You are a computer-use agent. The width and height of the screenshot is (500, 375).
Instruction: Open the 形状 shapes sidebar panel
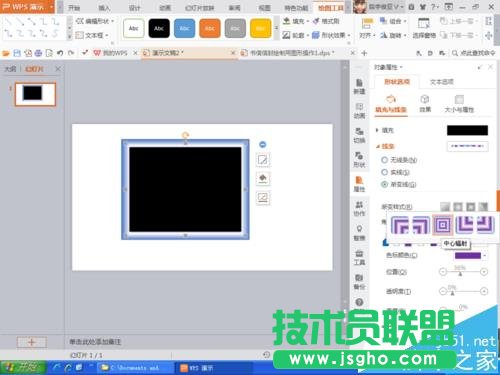[359, 159]
